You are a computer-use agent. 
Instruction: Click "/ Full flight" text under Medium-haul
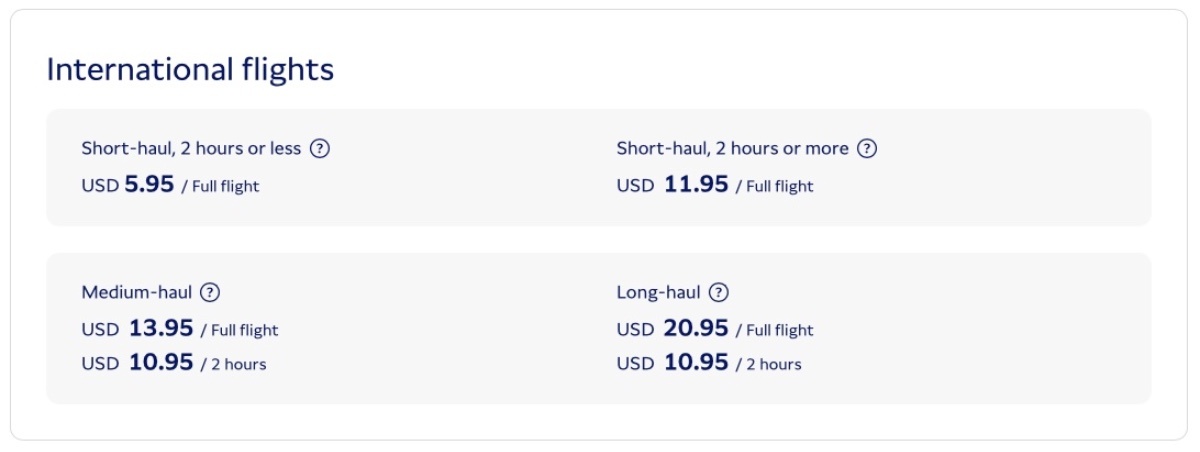pyautogui.click(x=239, y=330)
